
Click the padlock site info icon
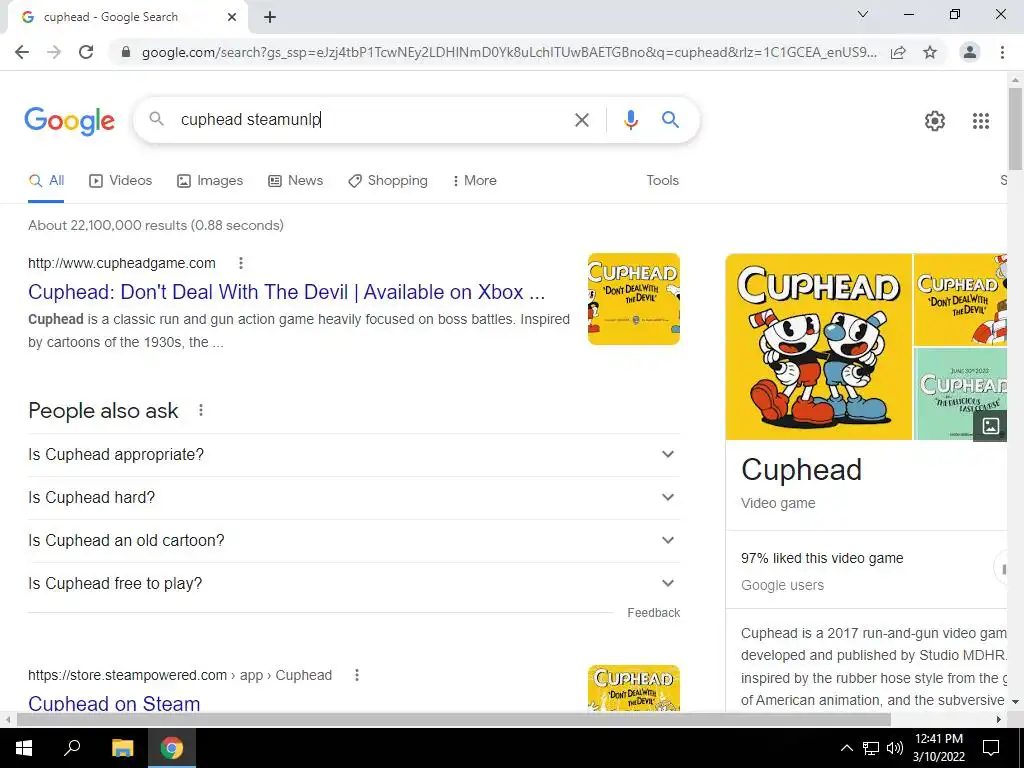[x=126, y=52]
